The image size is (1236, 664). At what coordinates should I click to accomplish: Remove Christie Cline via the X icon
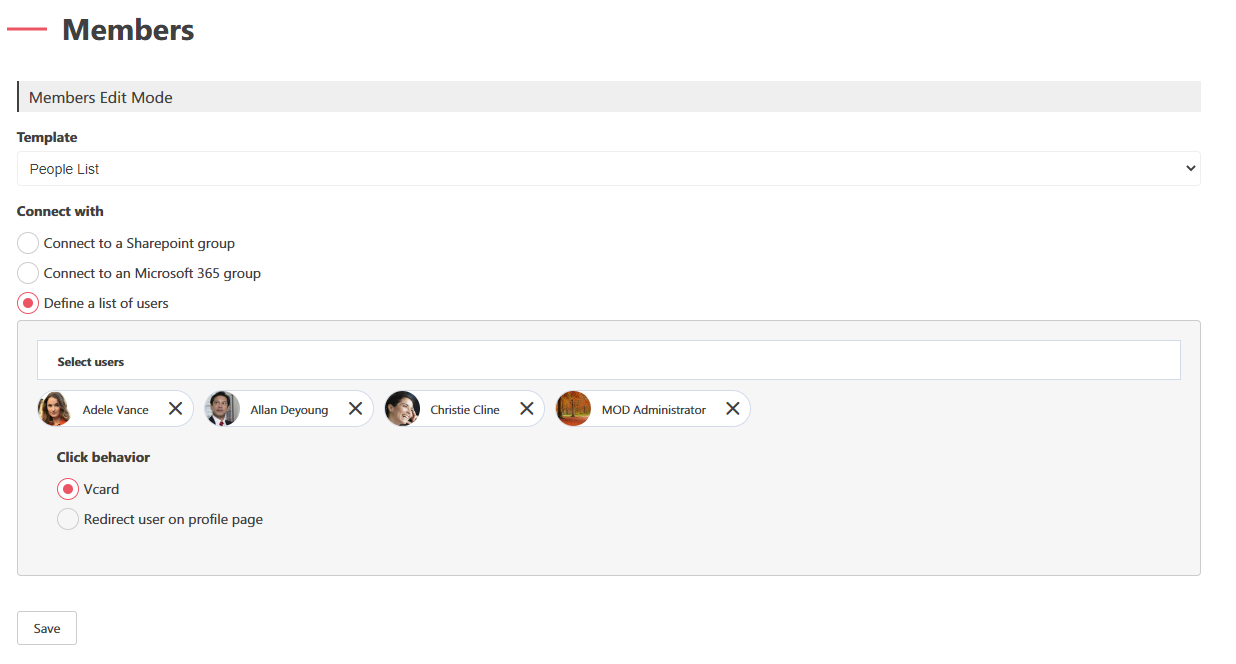[x=527, y=409]
